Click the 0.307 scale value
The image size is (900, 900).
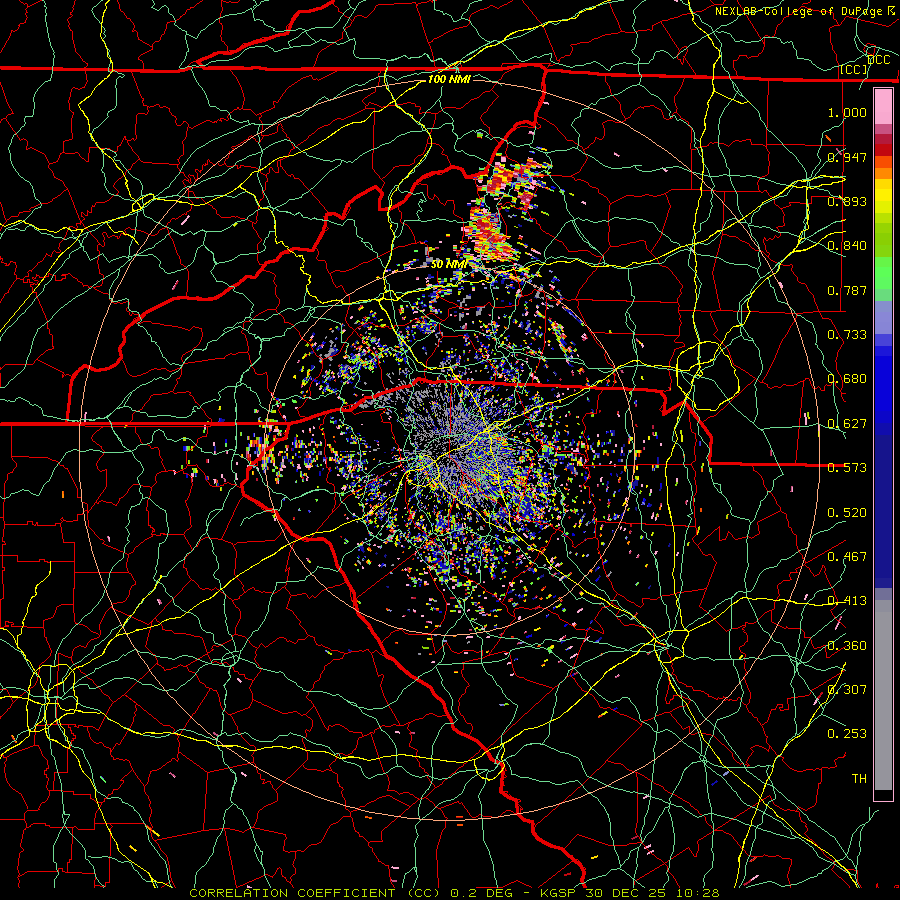[x=847, y=690]
